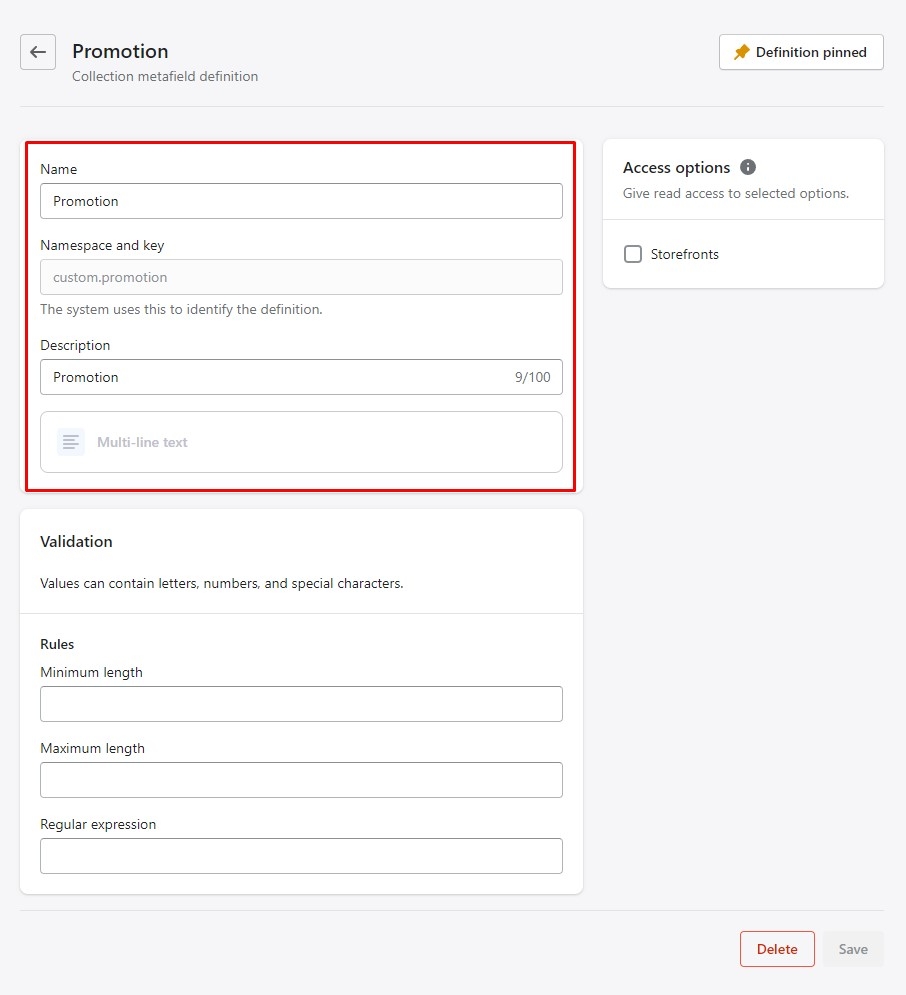Click the Save button

coord(853,949)
